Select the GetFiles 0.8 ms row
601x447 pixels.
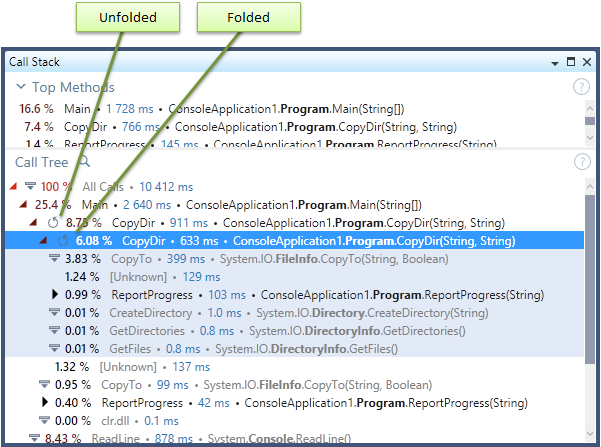(294, 349)
